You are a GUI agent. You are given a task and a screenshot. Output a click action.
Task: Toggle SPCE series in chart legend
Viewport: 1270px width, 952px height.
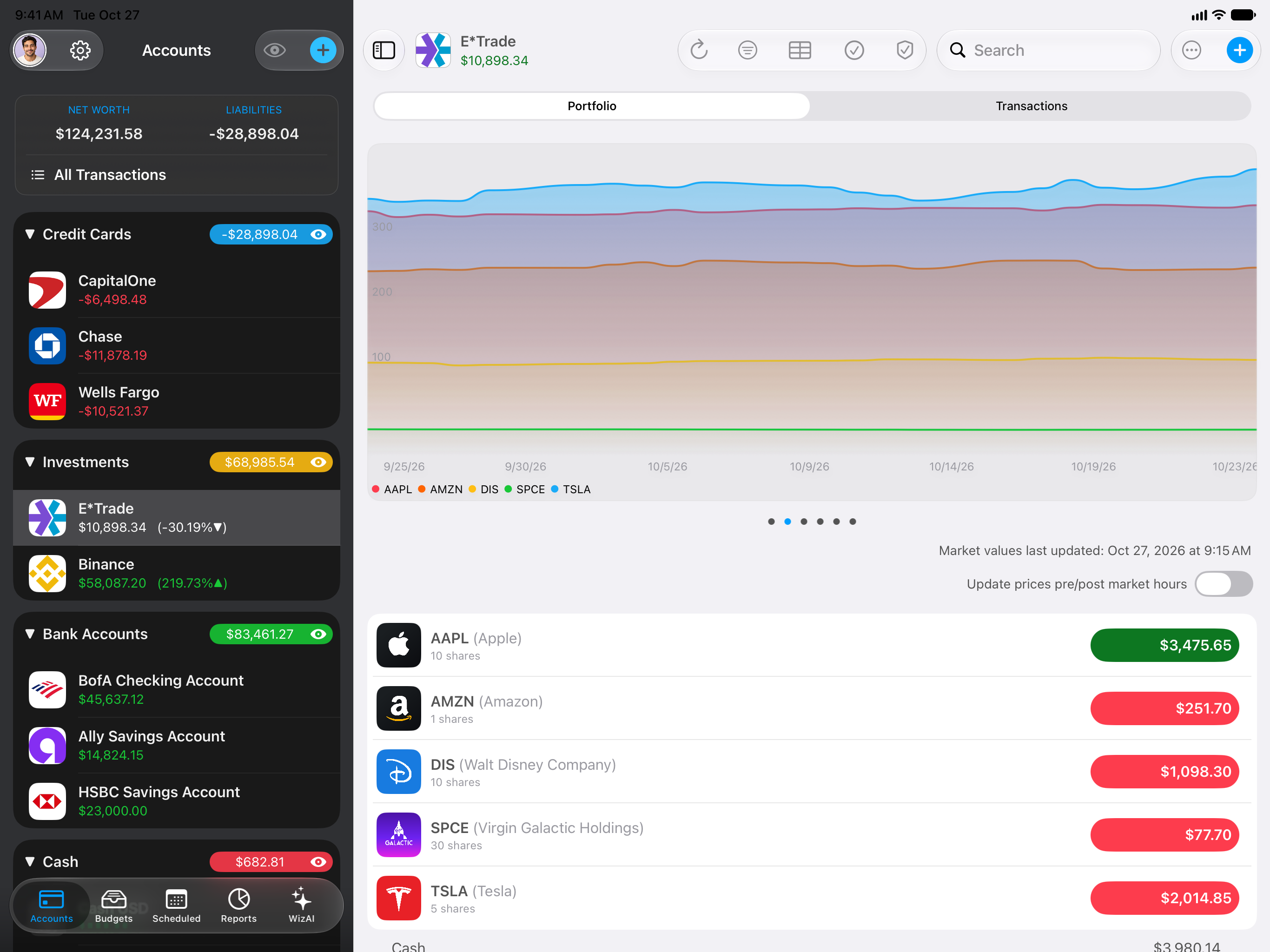point(525,489)
